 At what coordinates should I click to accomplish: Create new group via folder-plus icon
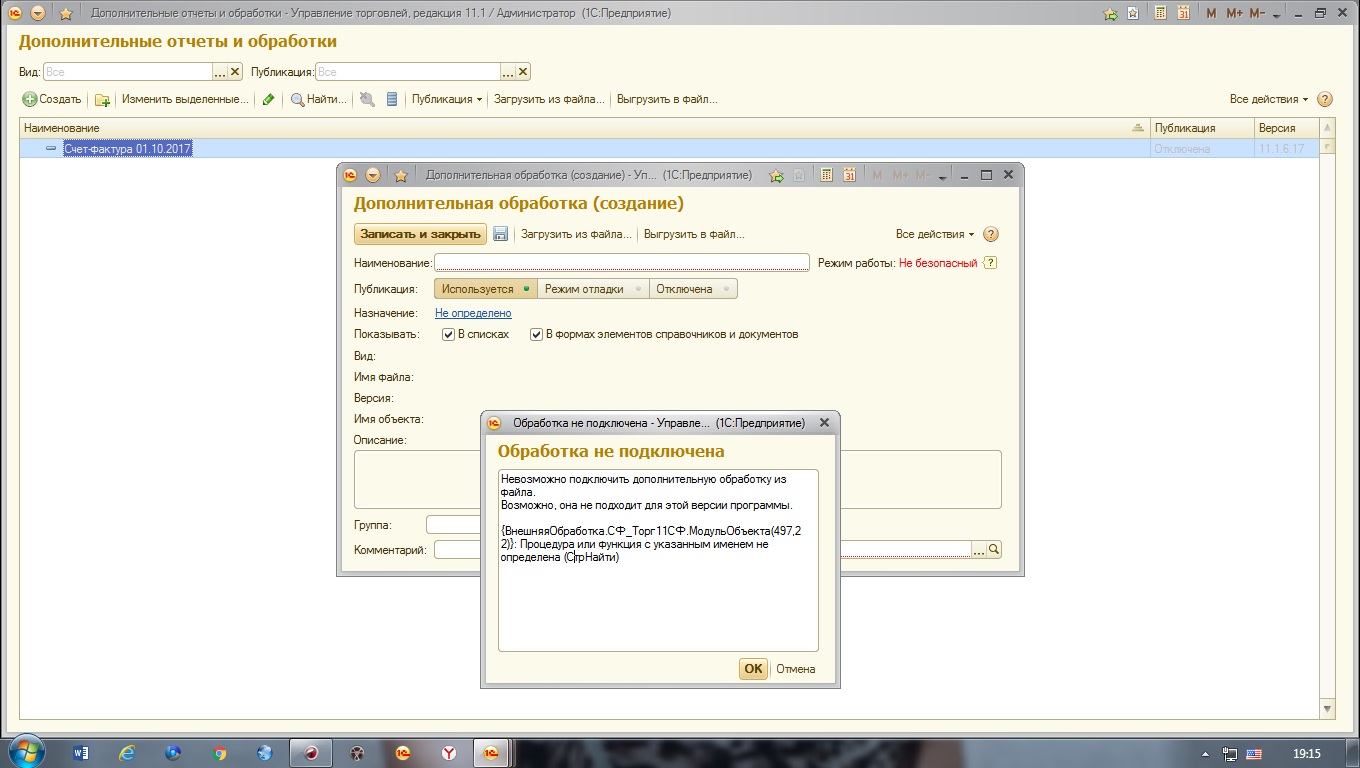102,100
